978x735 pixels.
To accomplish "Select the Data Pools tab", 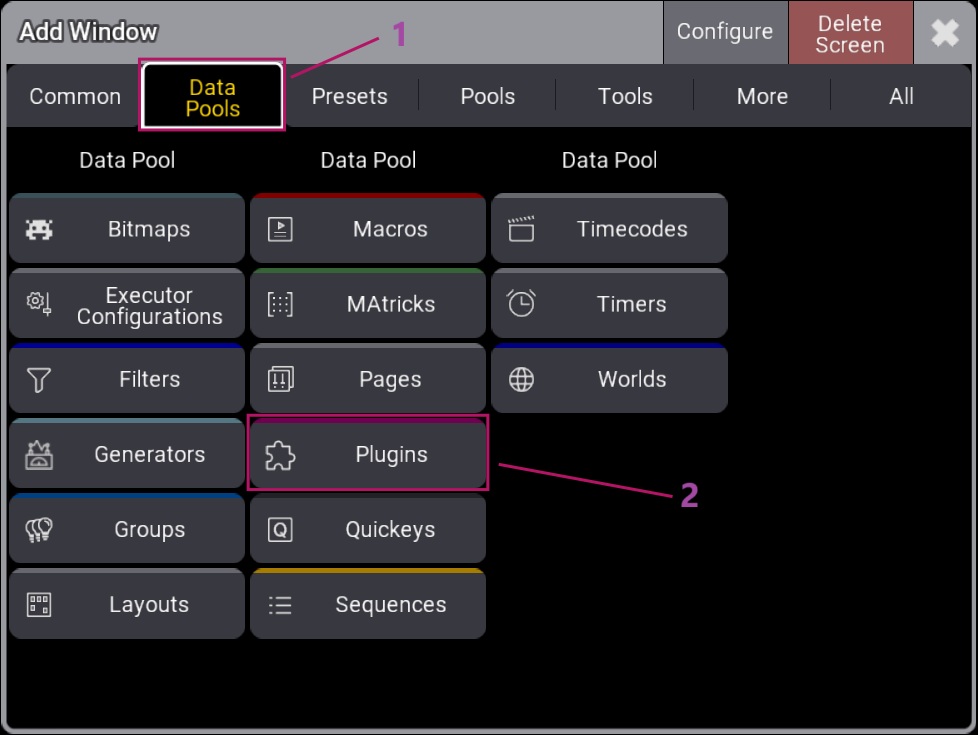I will pyautogui.click(x=212, y=96).
